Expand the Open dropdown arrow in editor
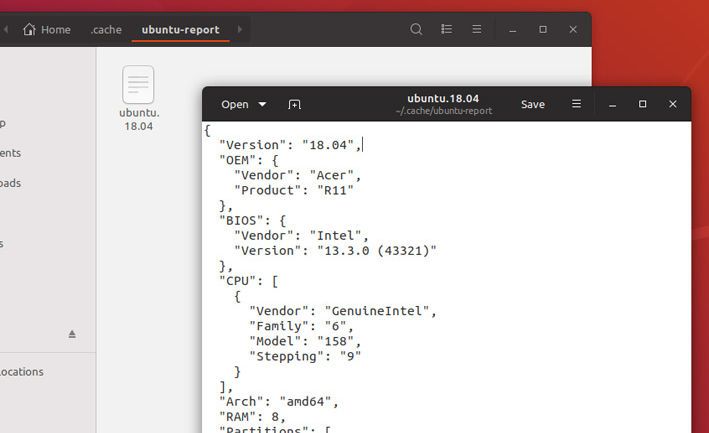The width and height of the screenshot is (709, 433). tap(262, 104)
